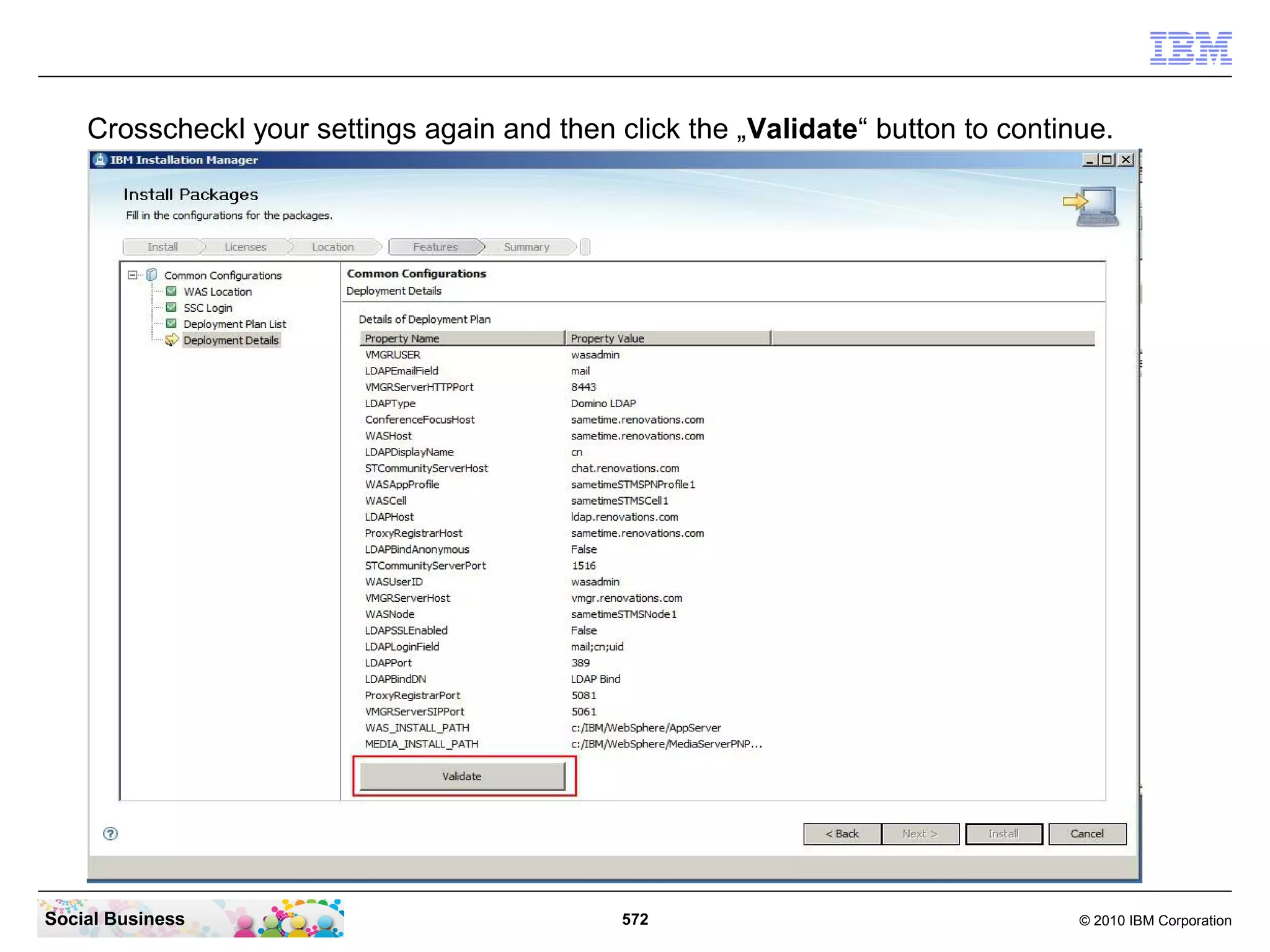Go to the Location wizard step
The width and height of the screenshot is (1270, 952).
point(333,247)
